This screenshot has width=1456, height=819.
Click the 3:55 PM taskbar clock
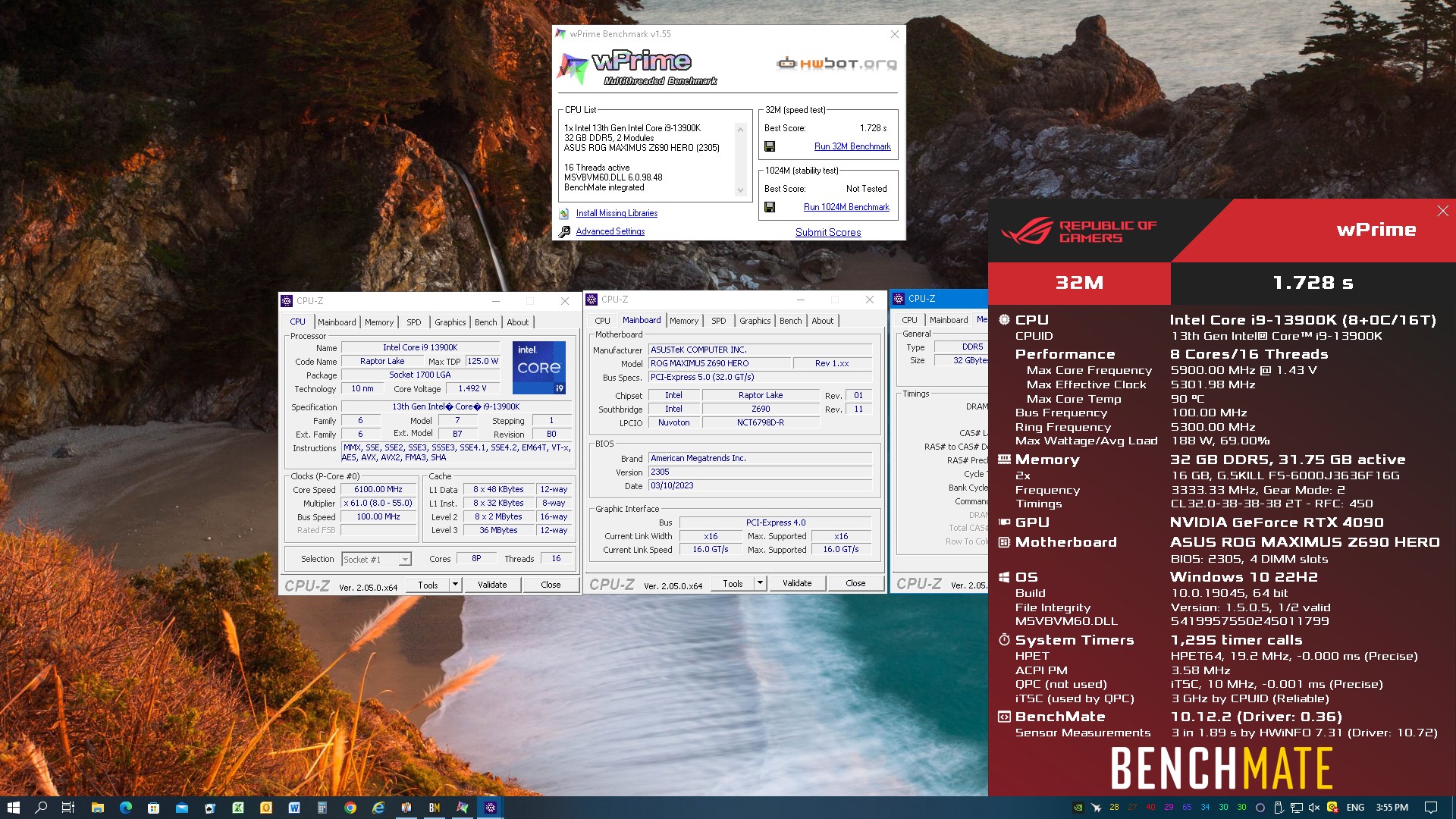click(x=1392, y=808)
